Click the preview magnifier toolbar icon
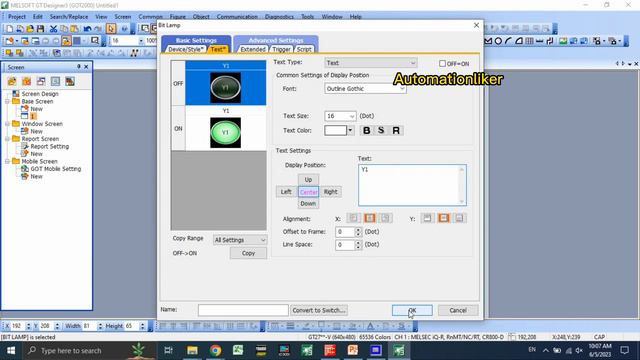The width and height of the screenshot is (640, 360). tap(95, 41)
